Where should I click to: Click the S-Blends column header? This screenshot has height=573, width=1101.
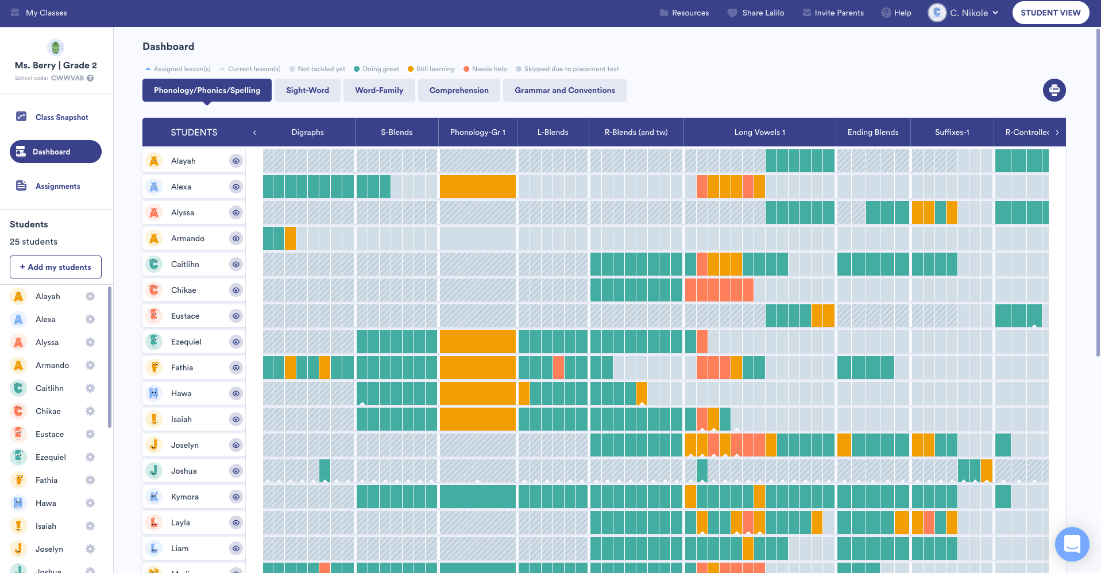(397, 132)
